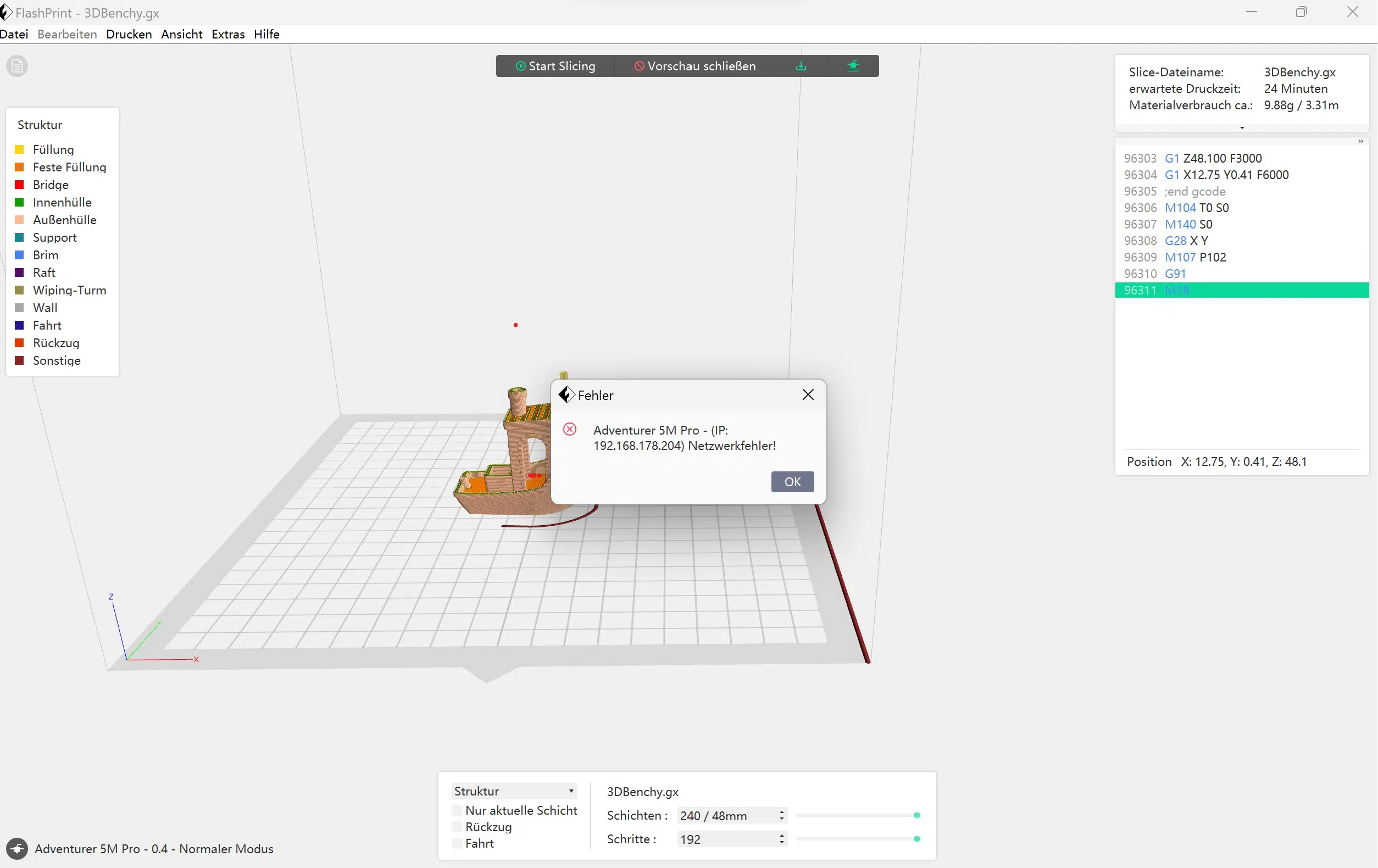Click the Schichten stepper arrows

782,815
